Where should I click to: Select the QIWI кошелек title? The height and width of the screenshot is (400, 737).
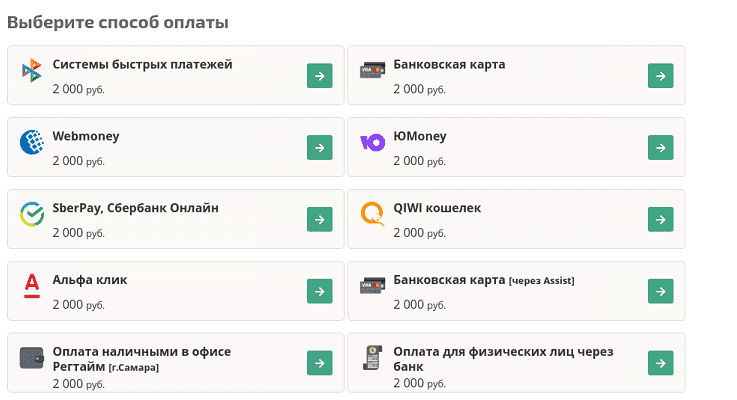[437, 208]
